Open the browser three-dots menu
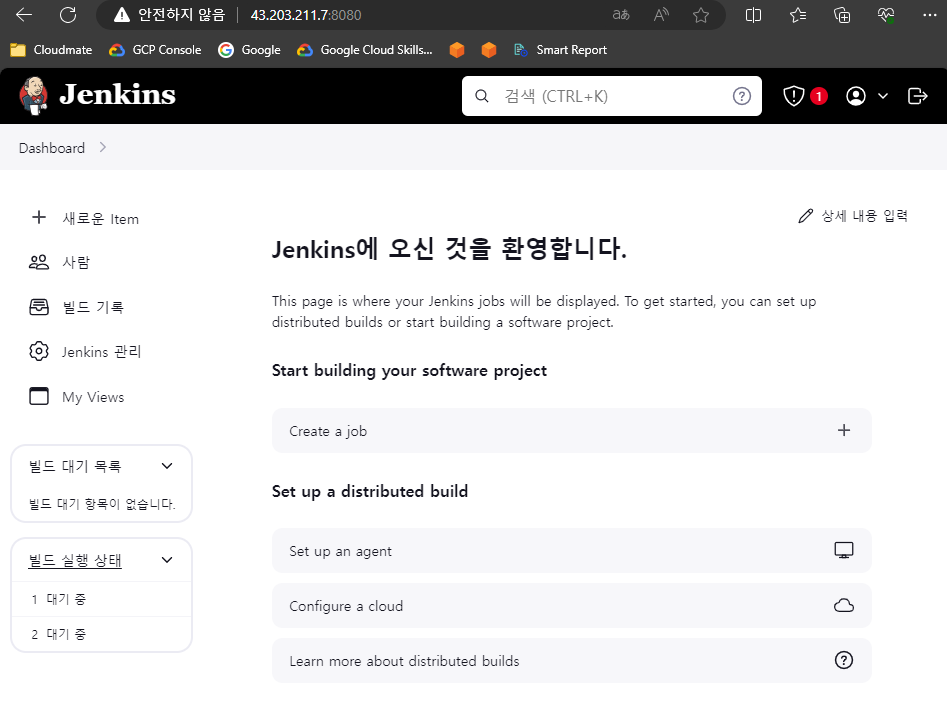Viewport: 947px width, 701px height. [929, 15]
